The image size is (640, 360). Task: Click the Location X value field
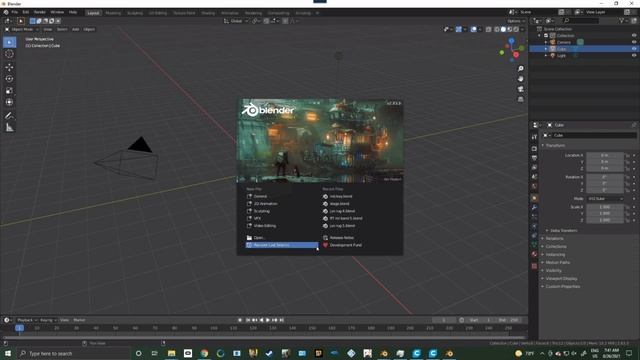tap(605, 155)
